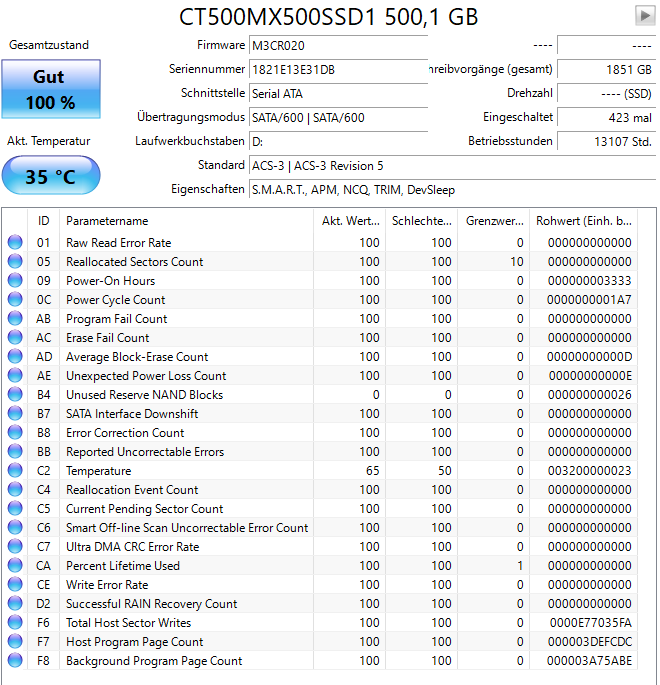Click status orb for Reported Uncorrectable Errors
The image size is (660, 685).
tap(15, 451)
